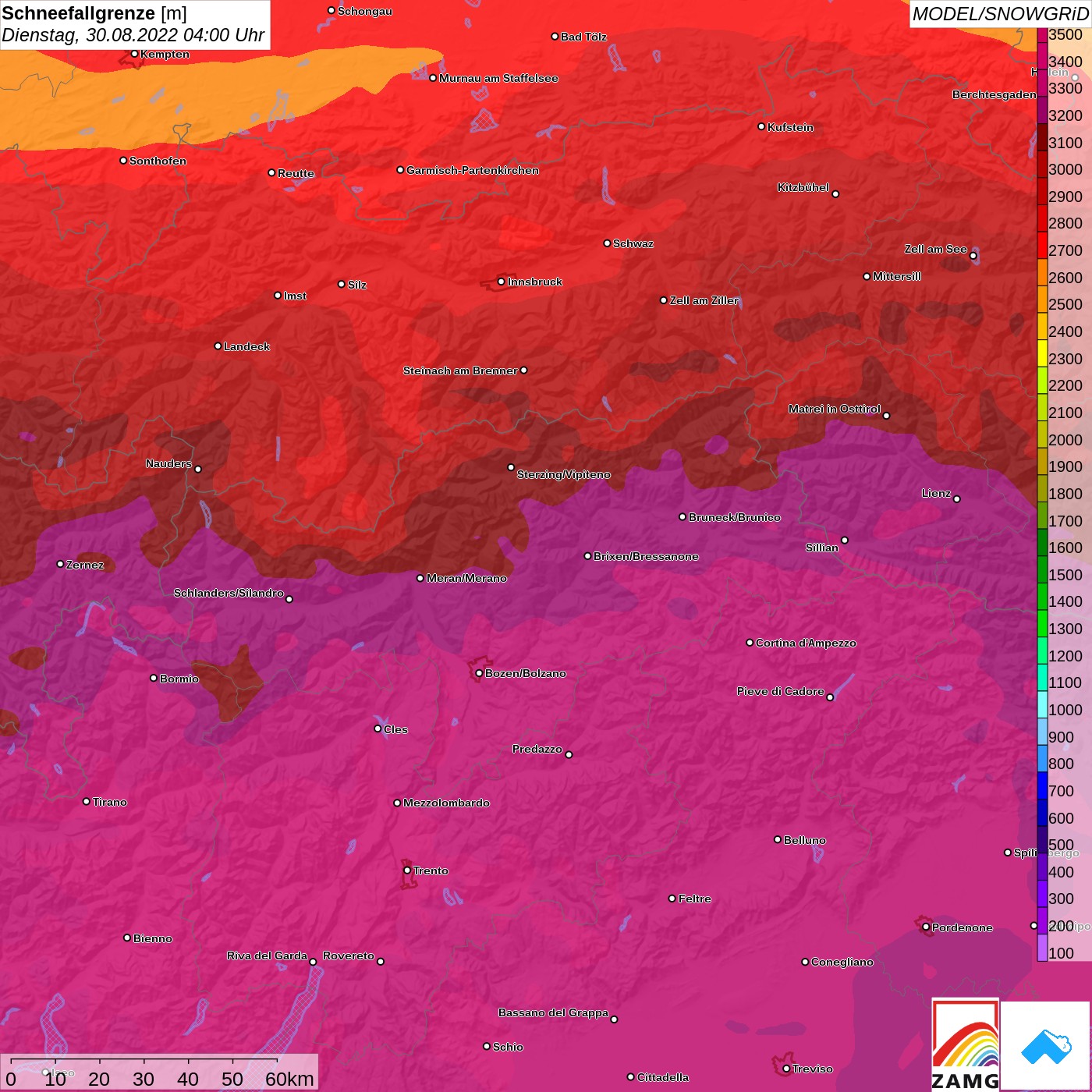Select the 3000 m legend color swatch
1092x1092 pixels.
click(1042, 165)
